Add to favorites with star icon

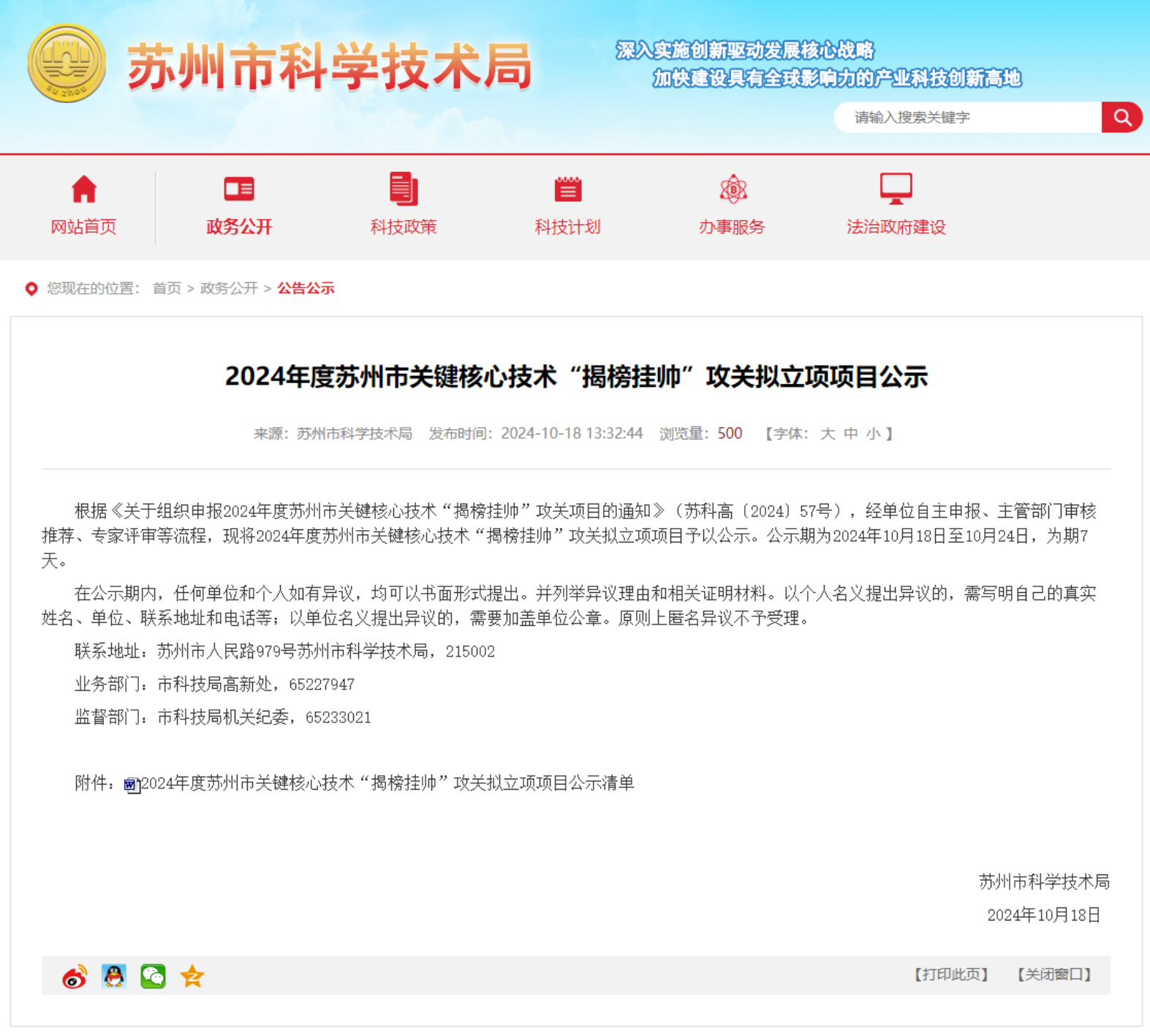[192, 976]
